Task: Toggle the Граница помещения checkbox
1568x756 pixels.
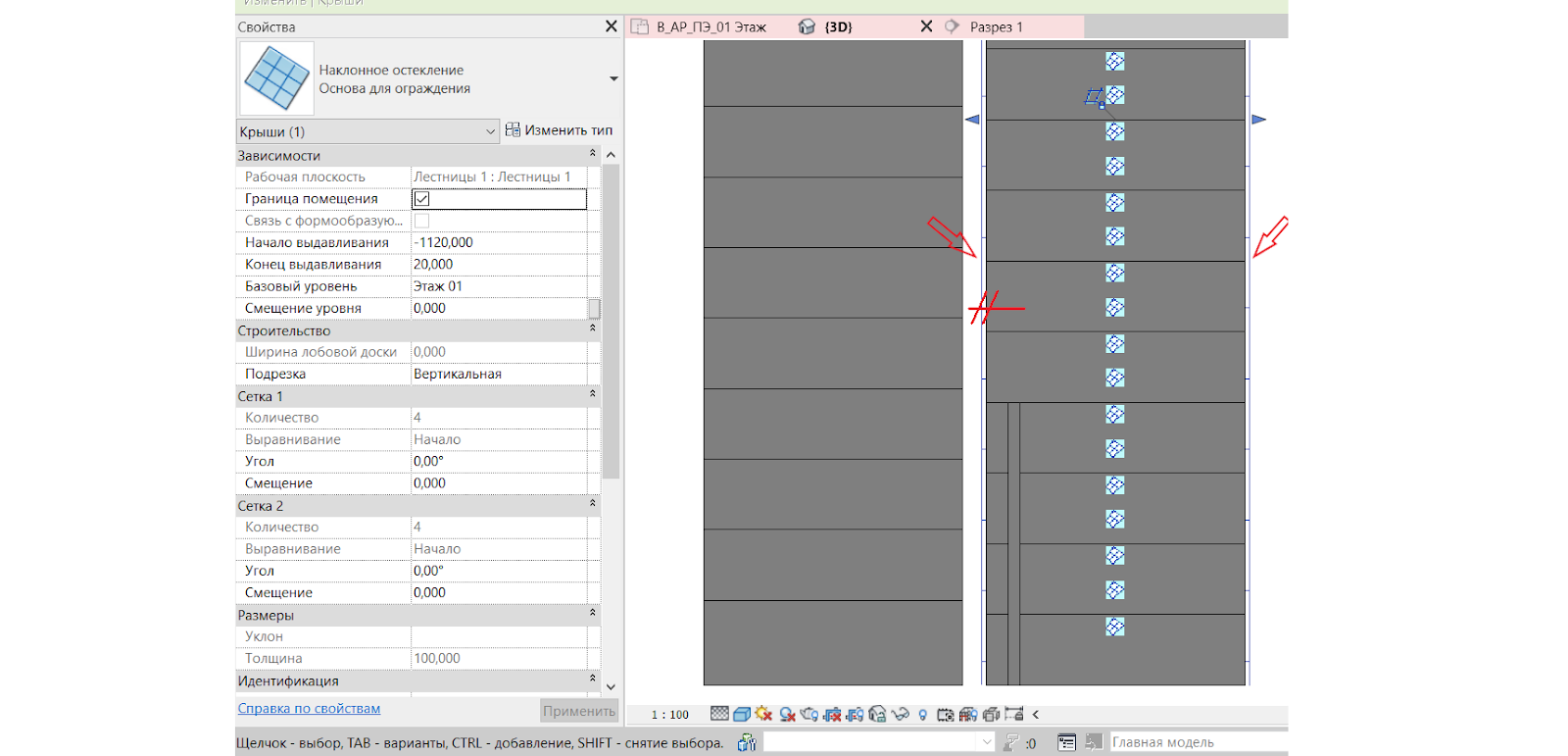Action: click(421, 199)
